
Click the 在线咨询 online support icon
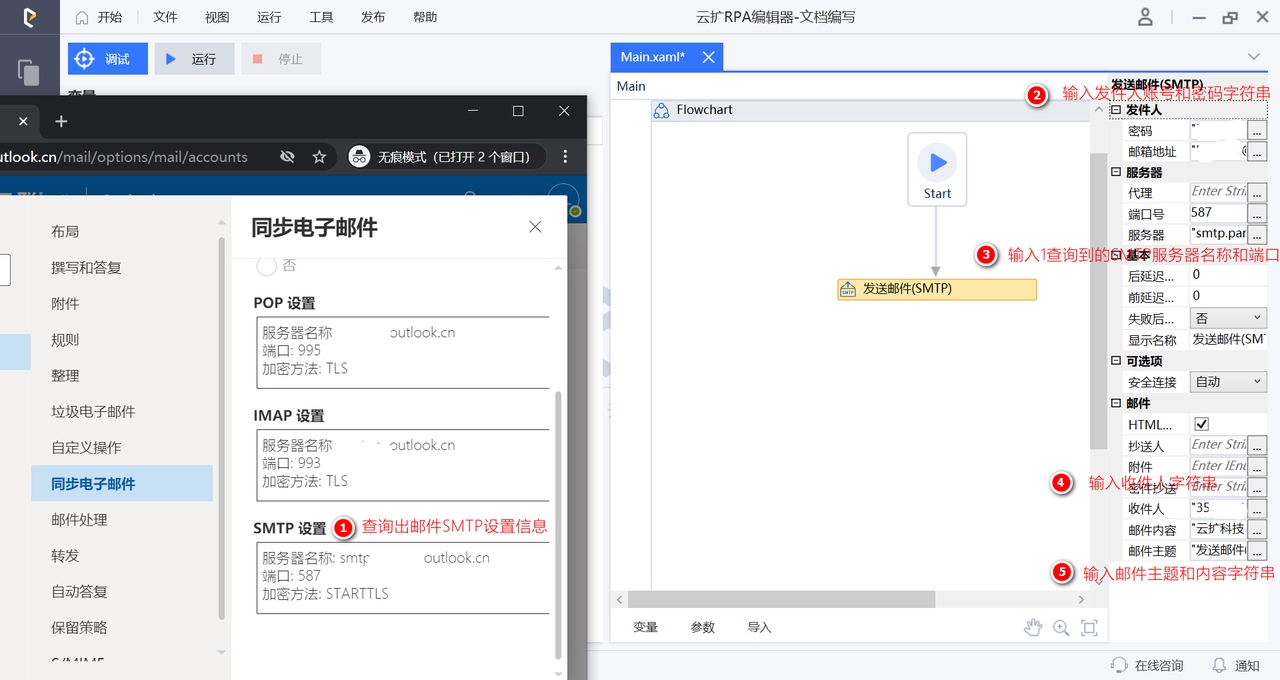pos(1120,665)
